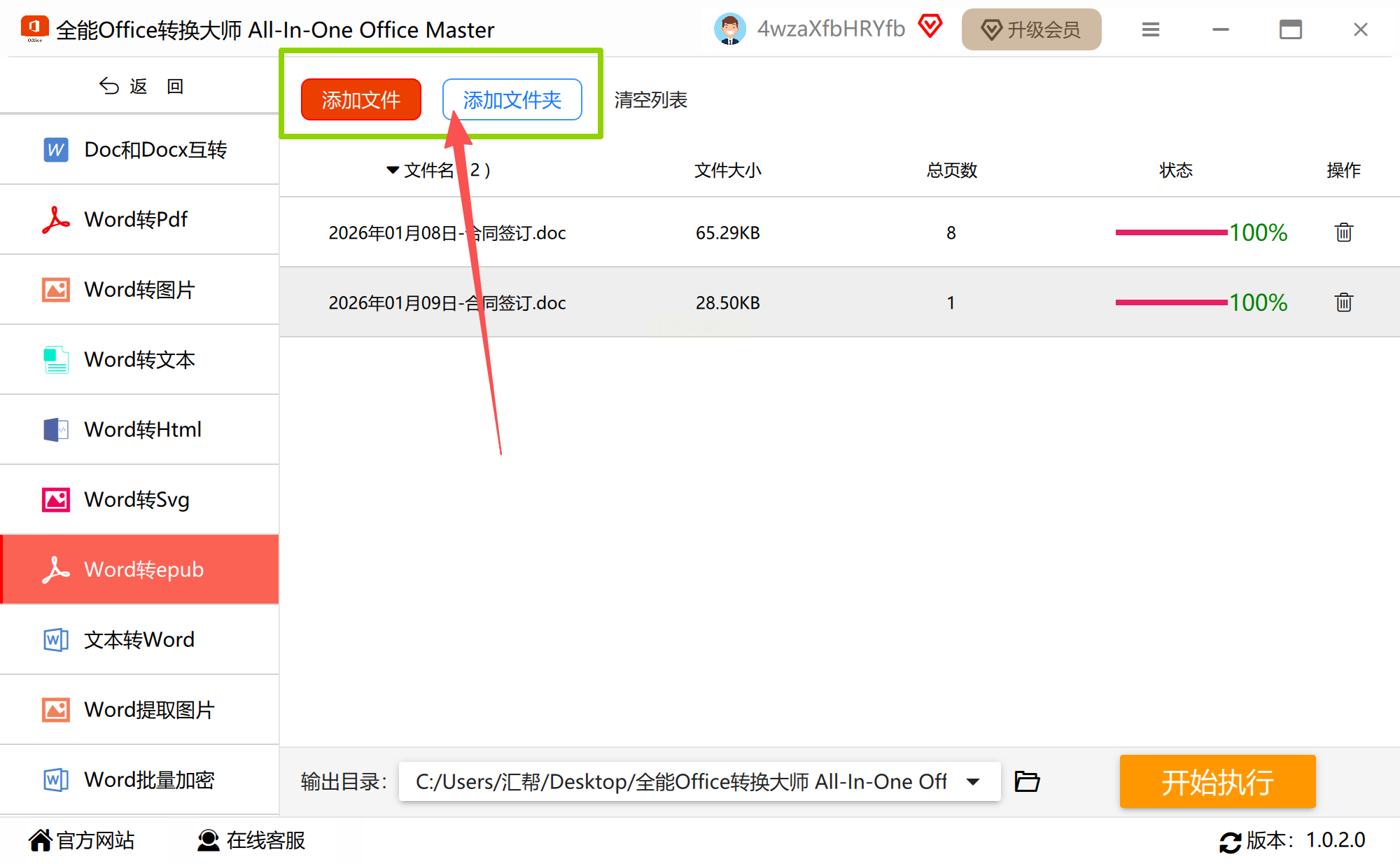Click the user avatar icon
This screenshot has height=864, width=1400.
(729, 29)
